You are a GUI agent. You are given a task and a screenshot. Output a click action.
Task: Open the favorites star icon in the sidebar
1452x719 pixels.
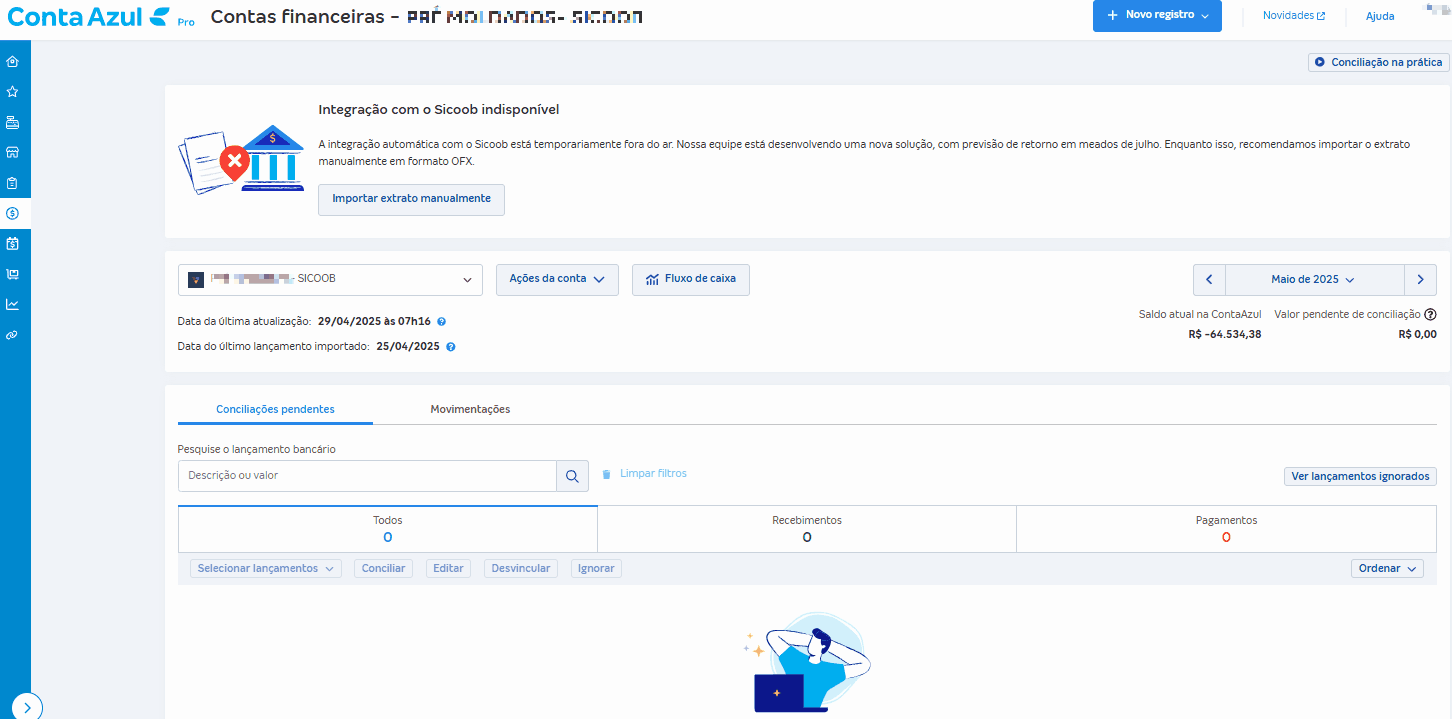pos(12,91)
